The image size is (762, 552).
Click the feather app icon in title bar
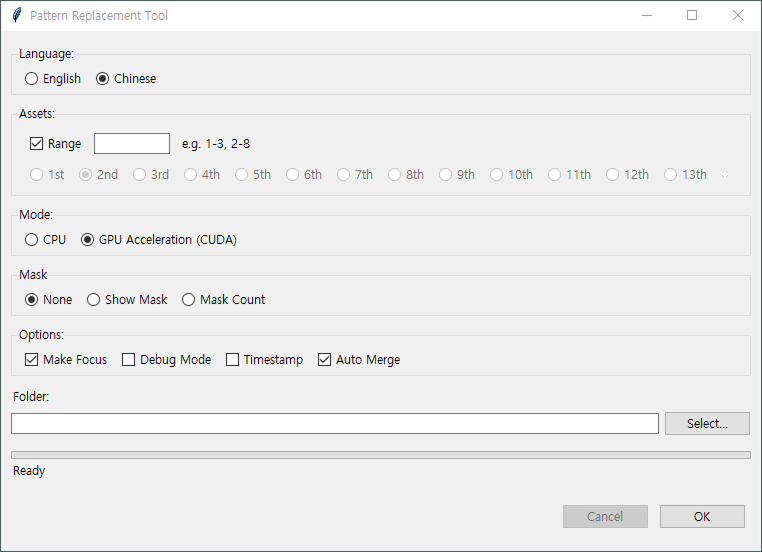coord(16,16)
